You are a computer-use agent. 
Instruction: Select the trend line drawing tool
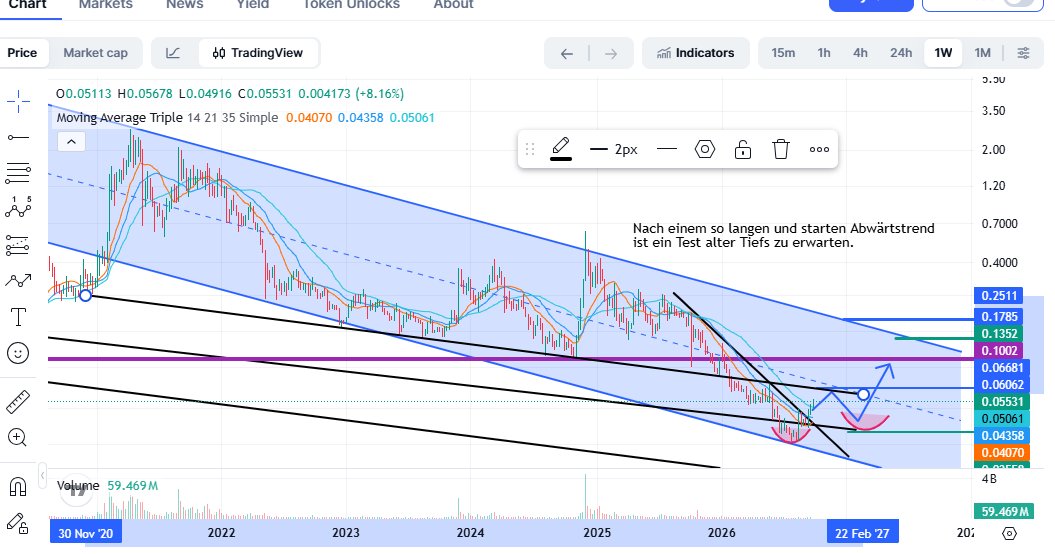click(x=18, y=138)
